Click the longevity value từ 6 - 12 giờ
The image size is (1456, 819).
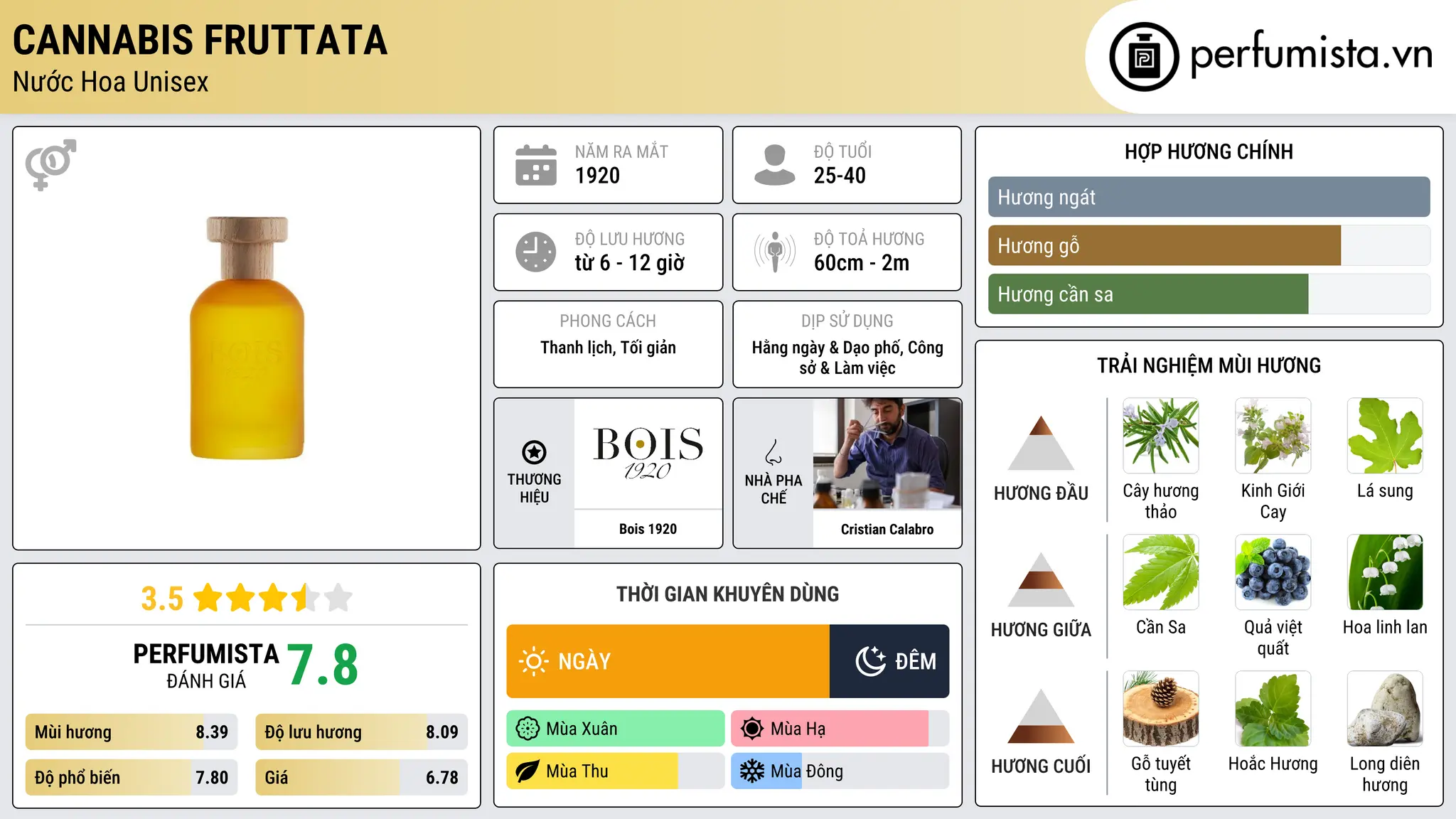tap(630, 263)
